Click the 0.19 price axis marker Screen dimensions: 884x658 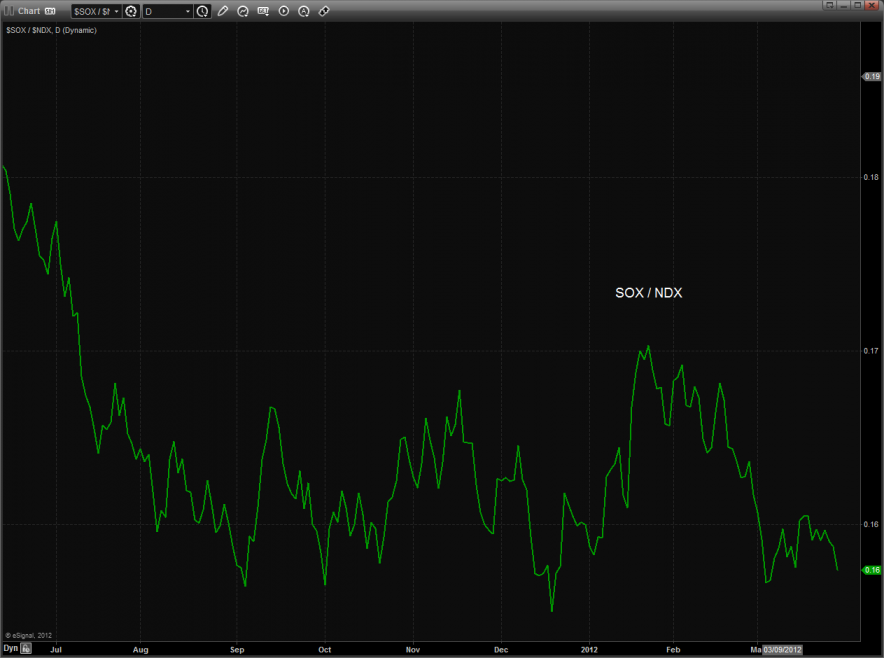(x=871, y=76)
